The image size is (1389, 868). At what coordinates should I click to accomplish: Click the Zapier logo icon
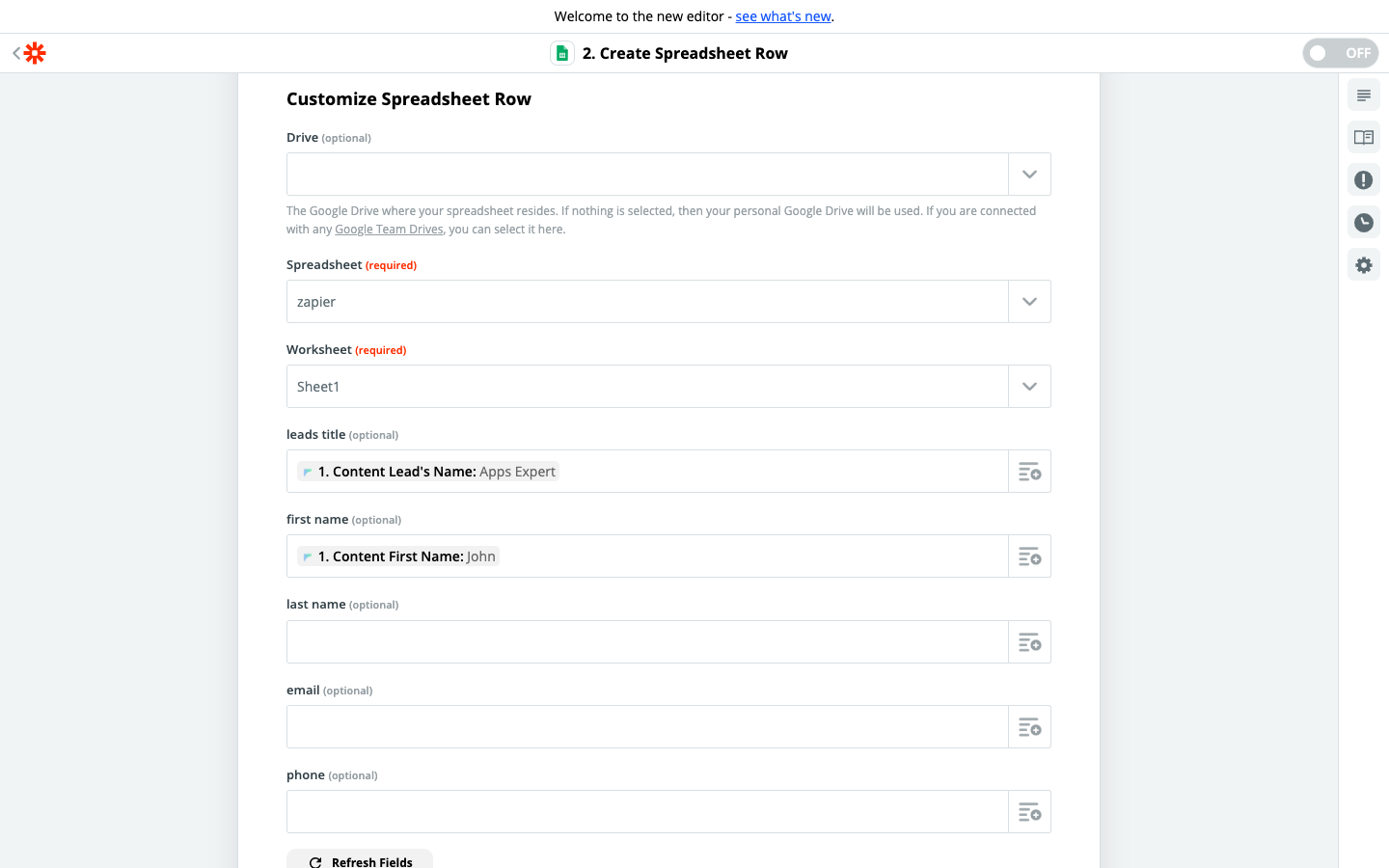point(35,53)
